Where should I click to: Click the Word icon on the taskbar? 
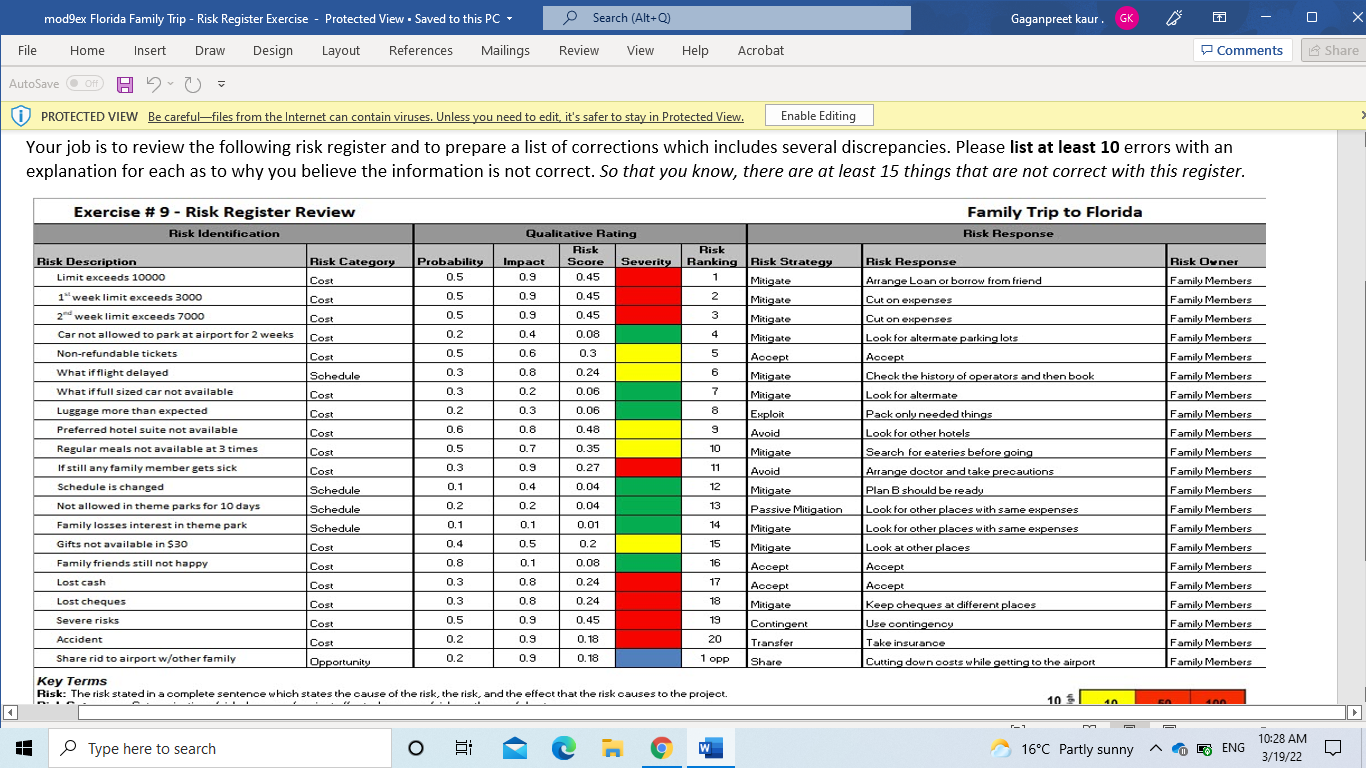click(710, 748)
